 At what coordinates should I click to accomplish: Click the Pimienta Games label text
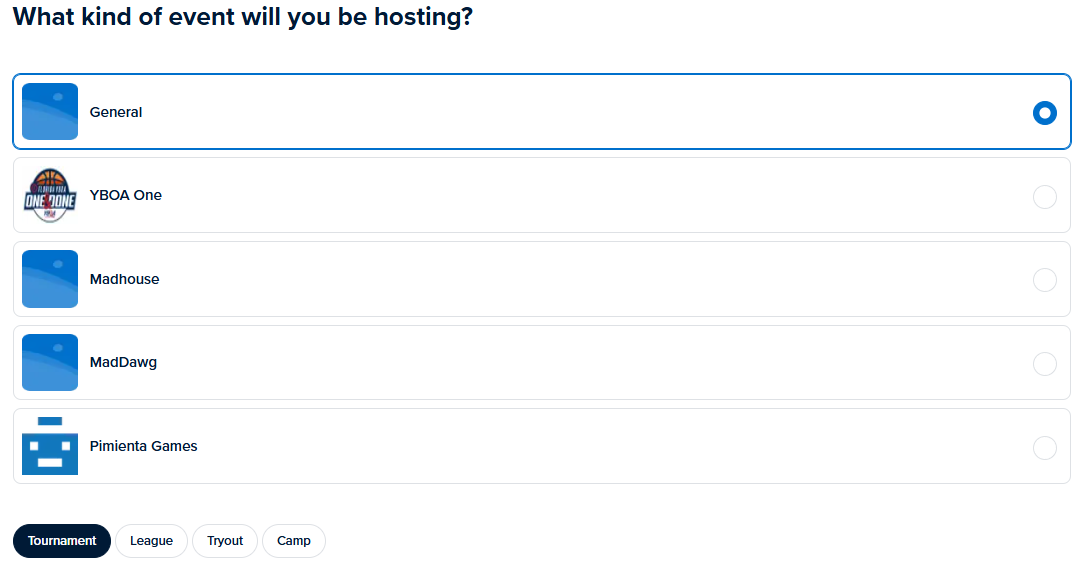[143, 446]
